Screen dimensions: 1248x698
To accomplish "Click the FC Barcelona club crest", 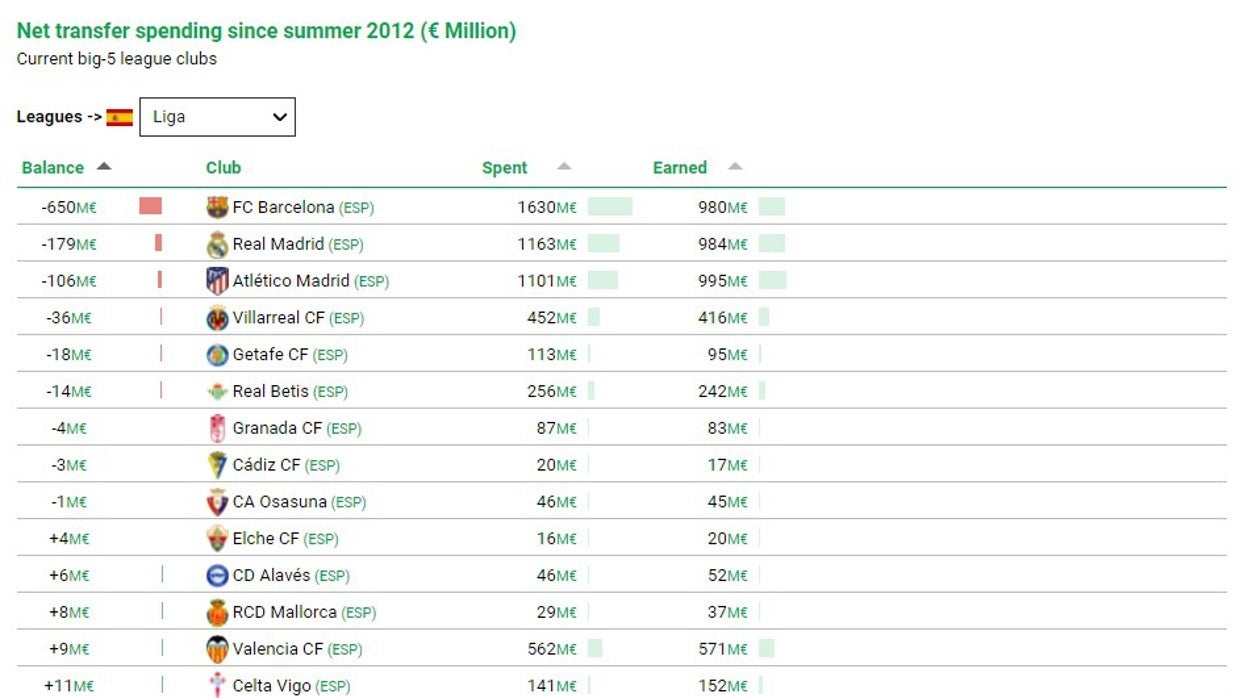I will 217,208.
